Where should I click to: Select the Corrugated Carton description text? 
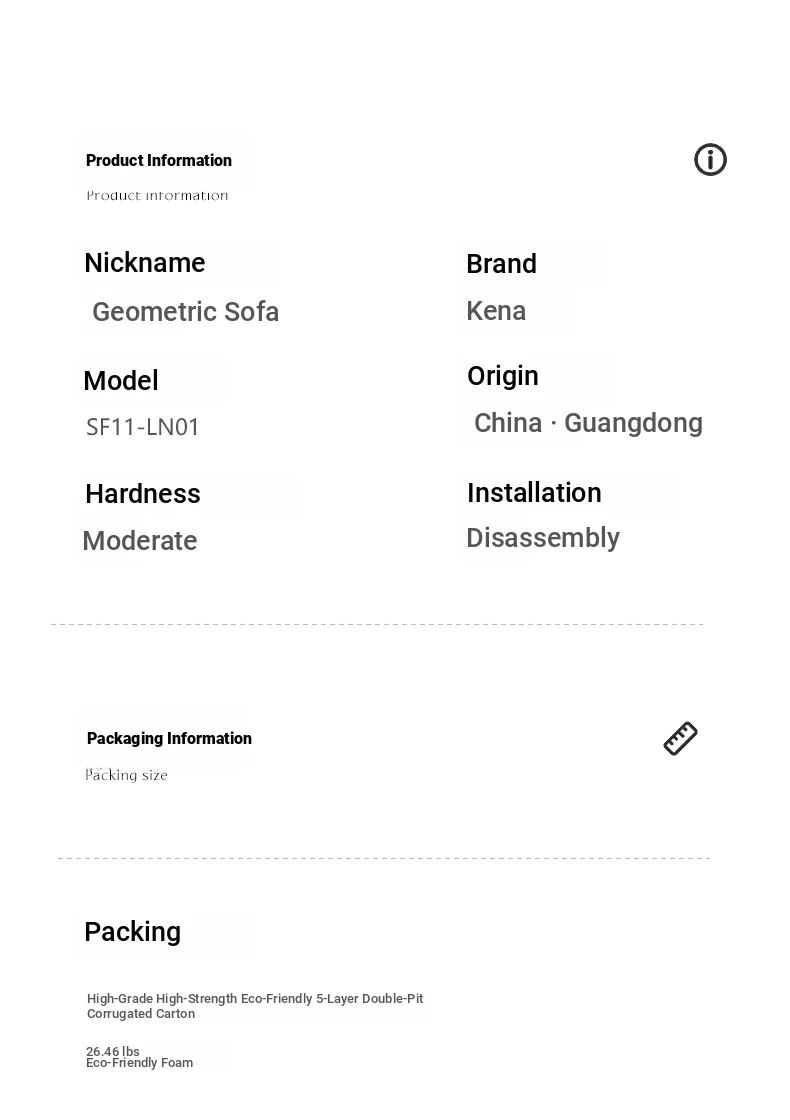(x=255, y=1006)
